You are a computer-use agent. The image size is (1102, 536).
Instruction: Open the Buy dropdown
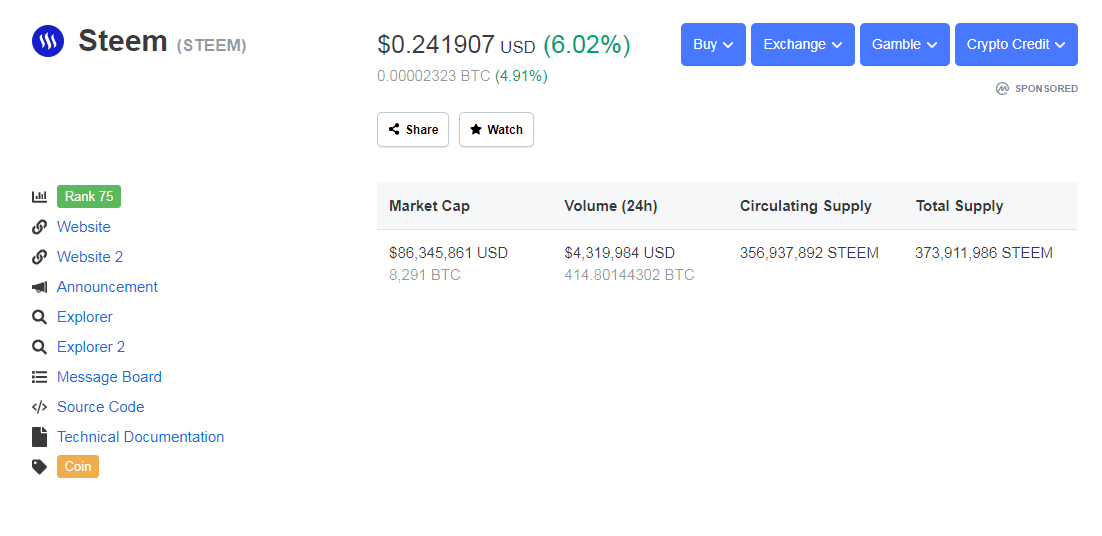pos(713,44)
